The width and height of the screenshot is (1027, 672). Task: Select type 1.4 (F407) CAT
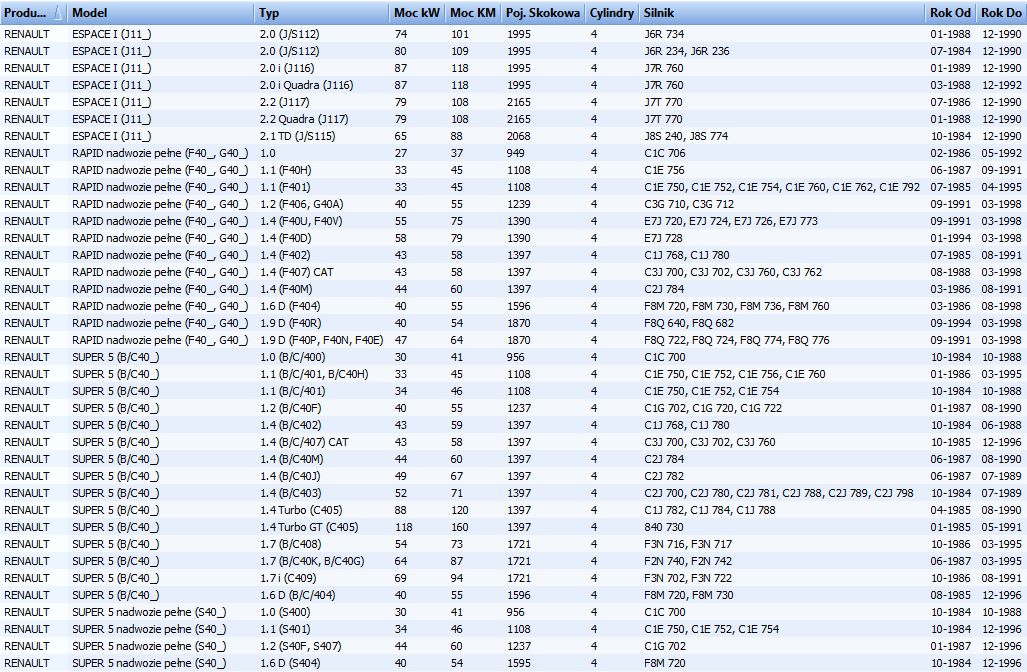296,272
